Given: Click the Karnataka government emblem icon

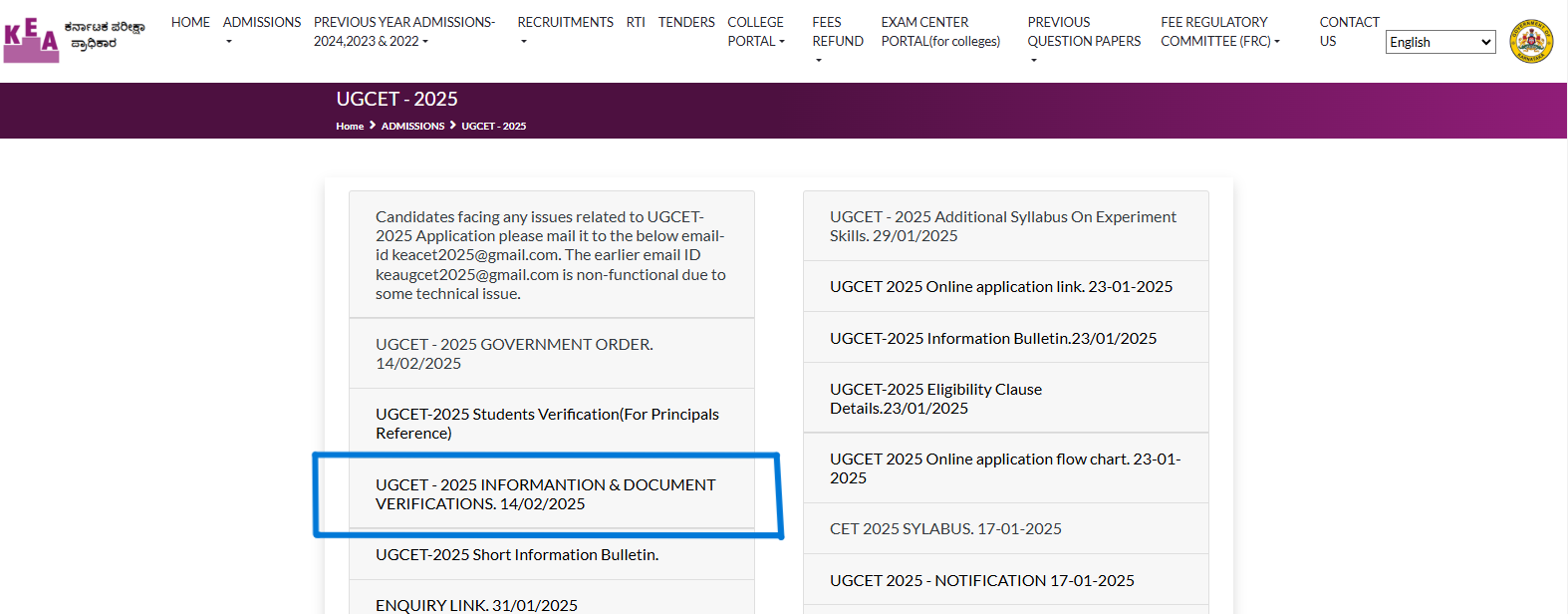Looking at the screenshot, I should click(1531, 41).
